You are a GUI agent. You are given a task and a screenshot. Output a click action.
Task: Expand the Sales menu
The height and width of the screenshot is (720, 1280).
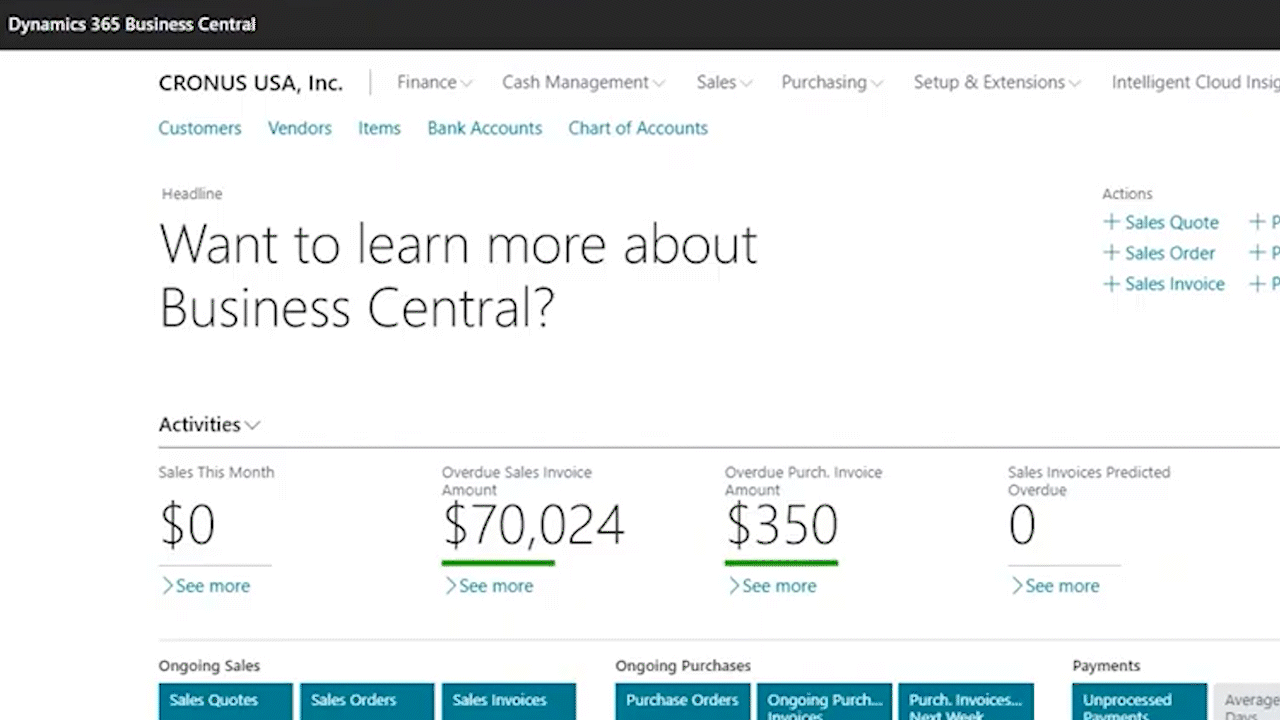[724, 82]
